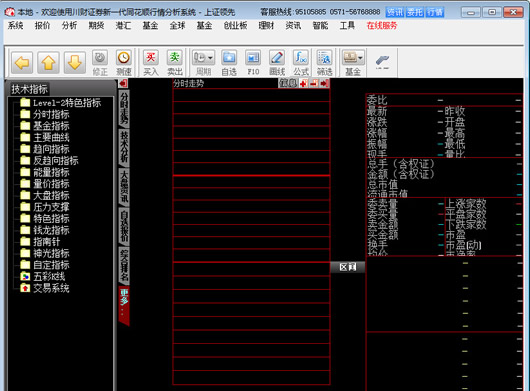Click the red 在线服务 link

pyautogui.click(x=382, y=26)
